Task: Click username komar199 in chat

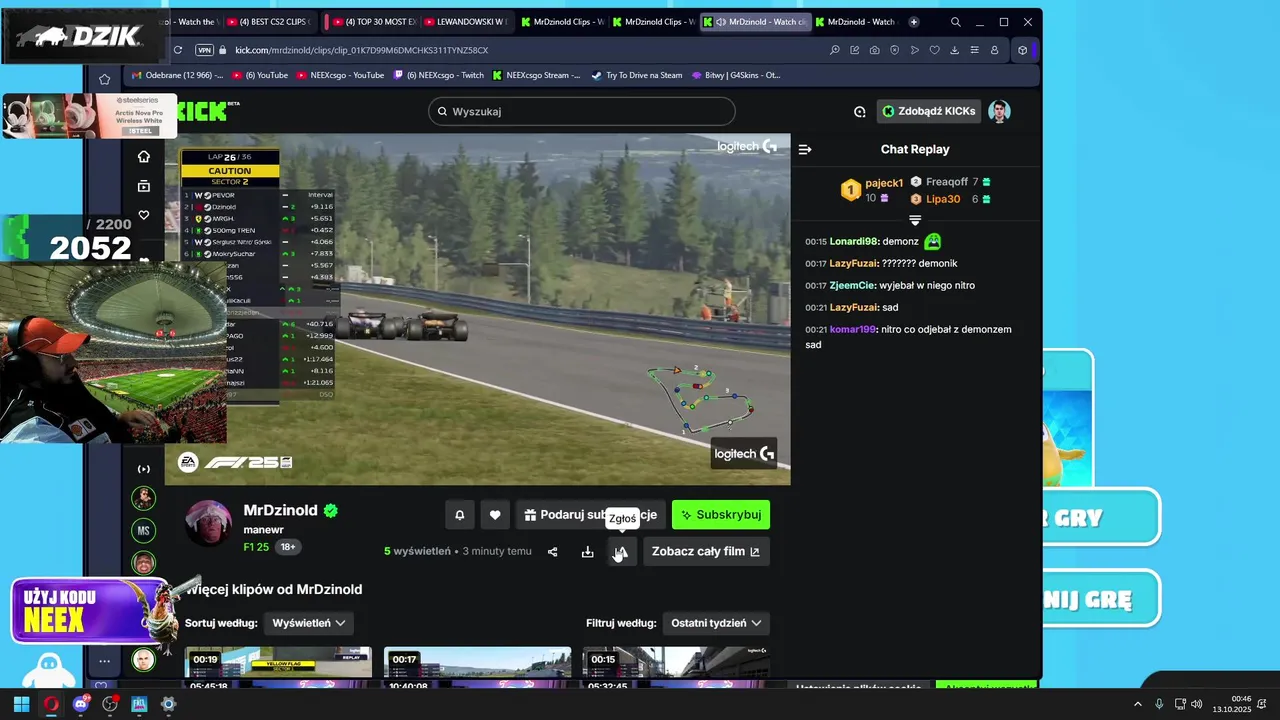Action: click(x=852, y=329)
